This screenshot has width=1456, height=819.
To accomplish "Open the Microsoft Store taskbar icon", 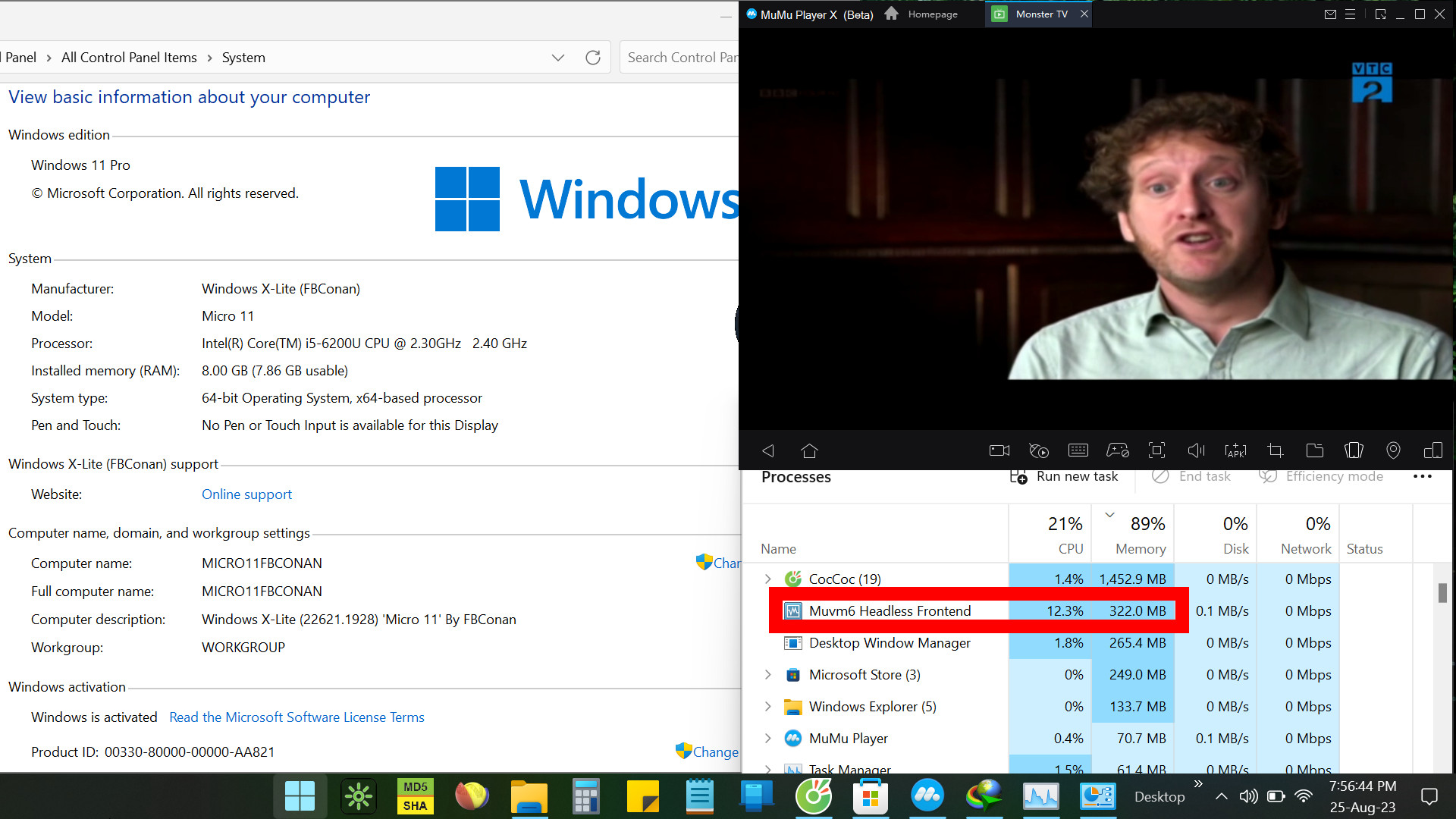I will pyautogui.click(x=870, y=796).
